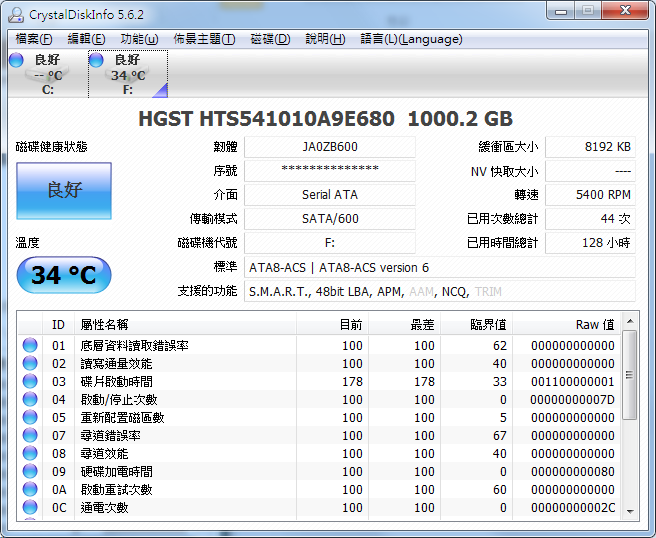Screen dimensions: 656x538
Task: Click status orb for attribute 0C 通電次數
Action: tap(30, 508)
